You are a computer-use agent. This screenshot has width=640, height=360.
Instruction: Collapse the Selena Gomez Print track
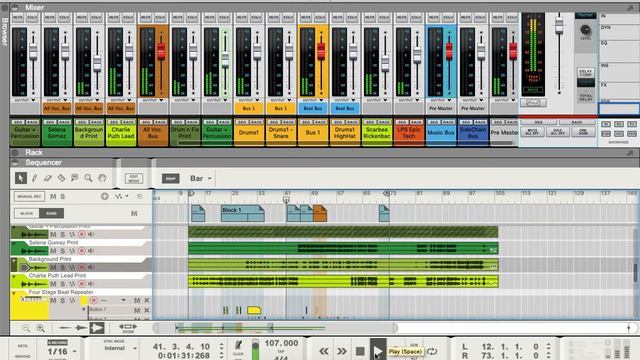[15, 243]
